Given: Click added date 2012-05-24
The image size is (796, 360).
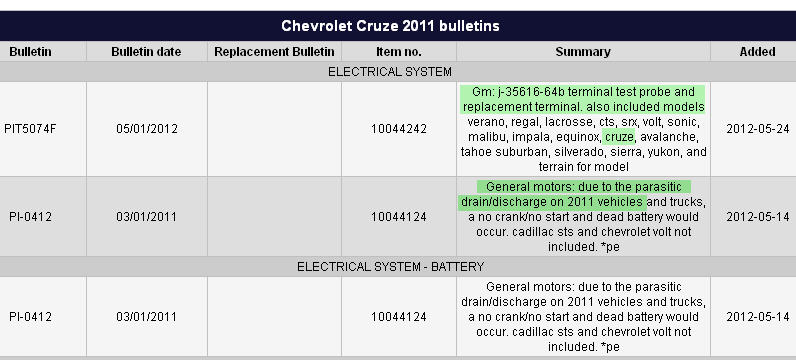Looking at the screenshot, I should coord(757,129).
